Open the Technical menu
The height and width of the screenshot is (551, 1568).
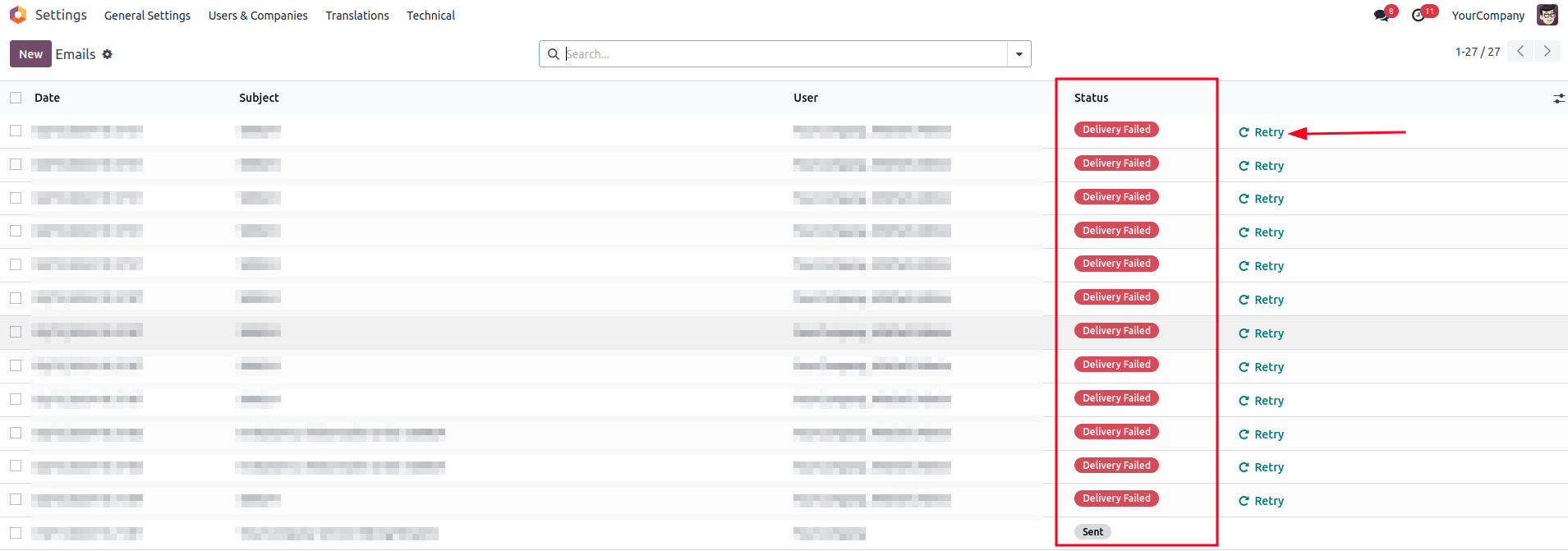pyautogui.click(x=430, y=16)
